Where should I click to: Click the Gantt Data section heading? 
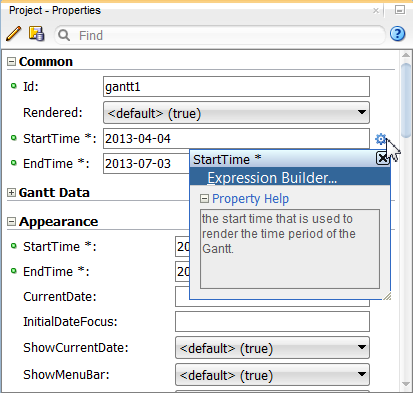point(54,193)
